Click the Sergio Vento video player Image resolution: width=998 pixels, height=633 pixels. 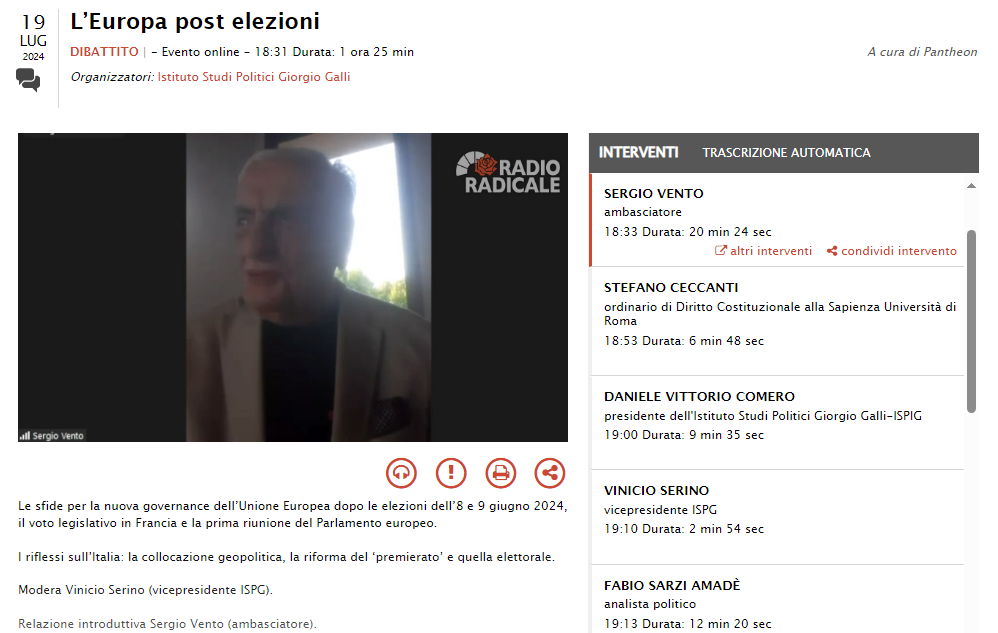293,288
